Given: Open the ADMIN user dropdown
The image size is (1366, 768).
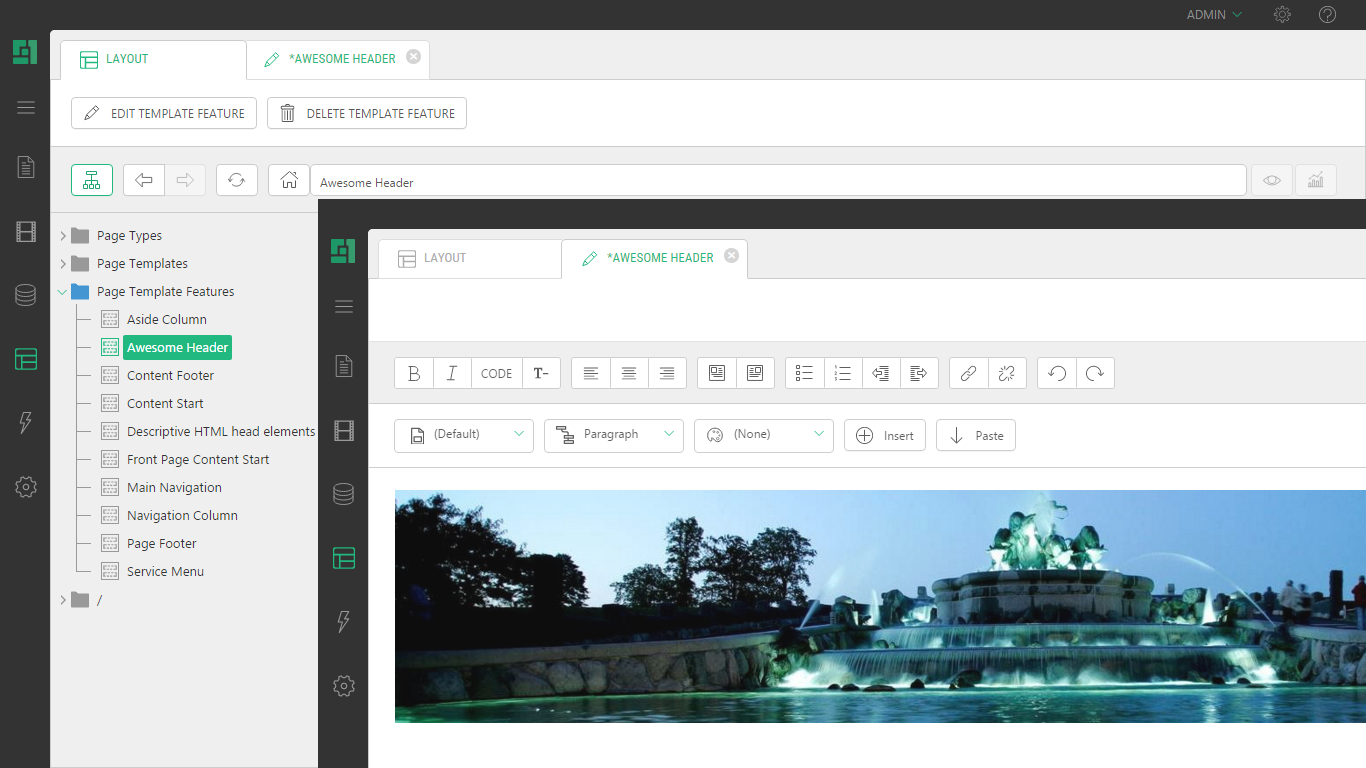Looking at the screenshot, I should [1214, 15].
